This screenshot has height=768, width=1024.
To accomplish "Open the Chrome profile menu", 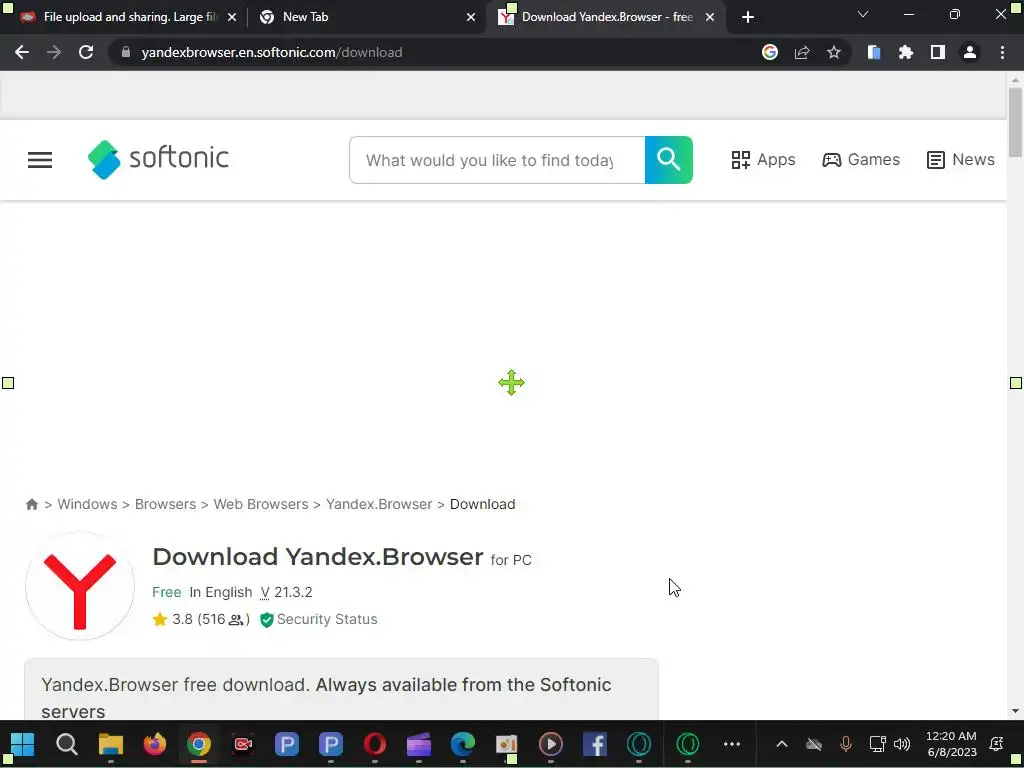I will coord(970,52).
